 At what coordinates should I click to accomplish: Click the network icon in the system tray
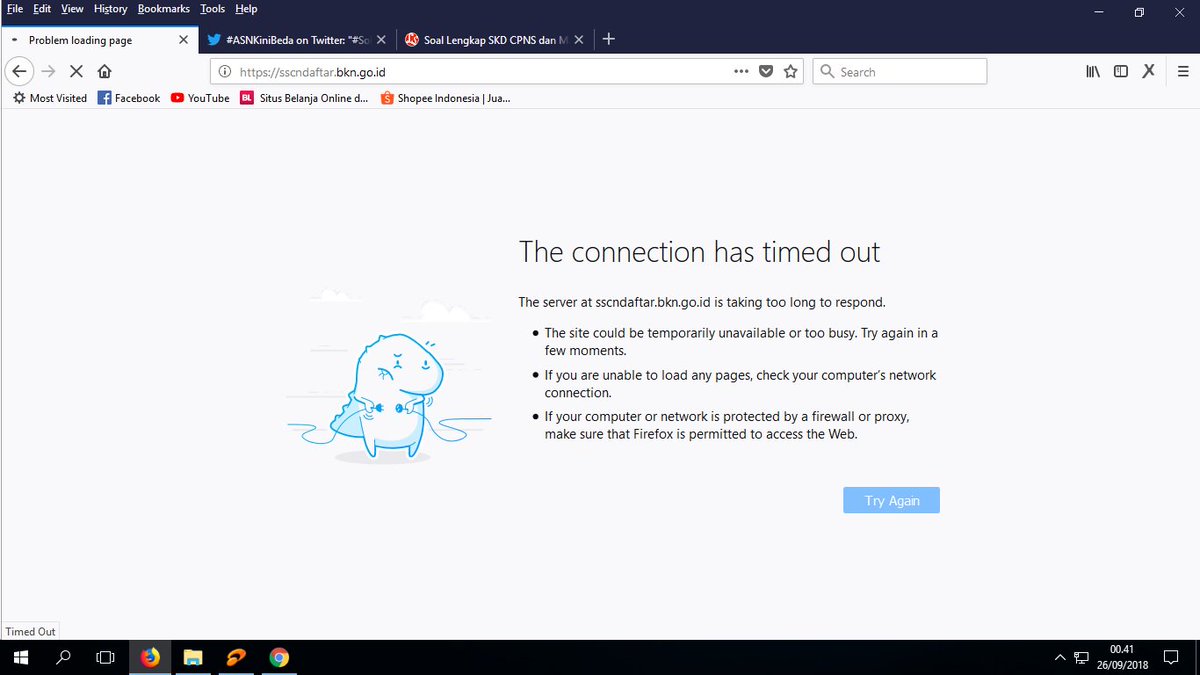click(1081, 658)
